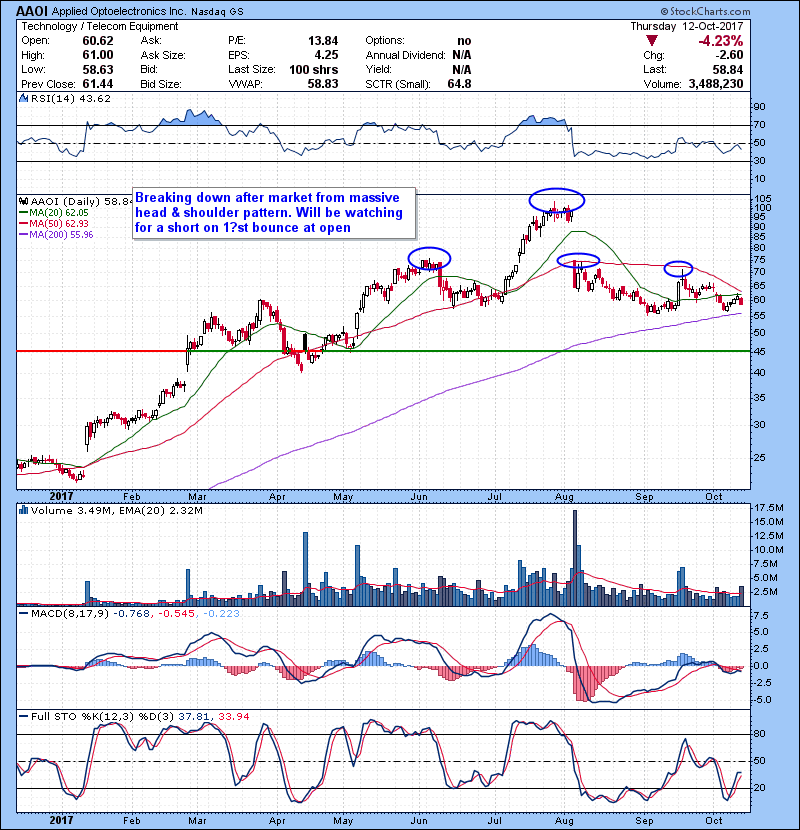Click the MACD axis label 7.5
The image size is (800, 830).
761,616
